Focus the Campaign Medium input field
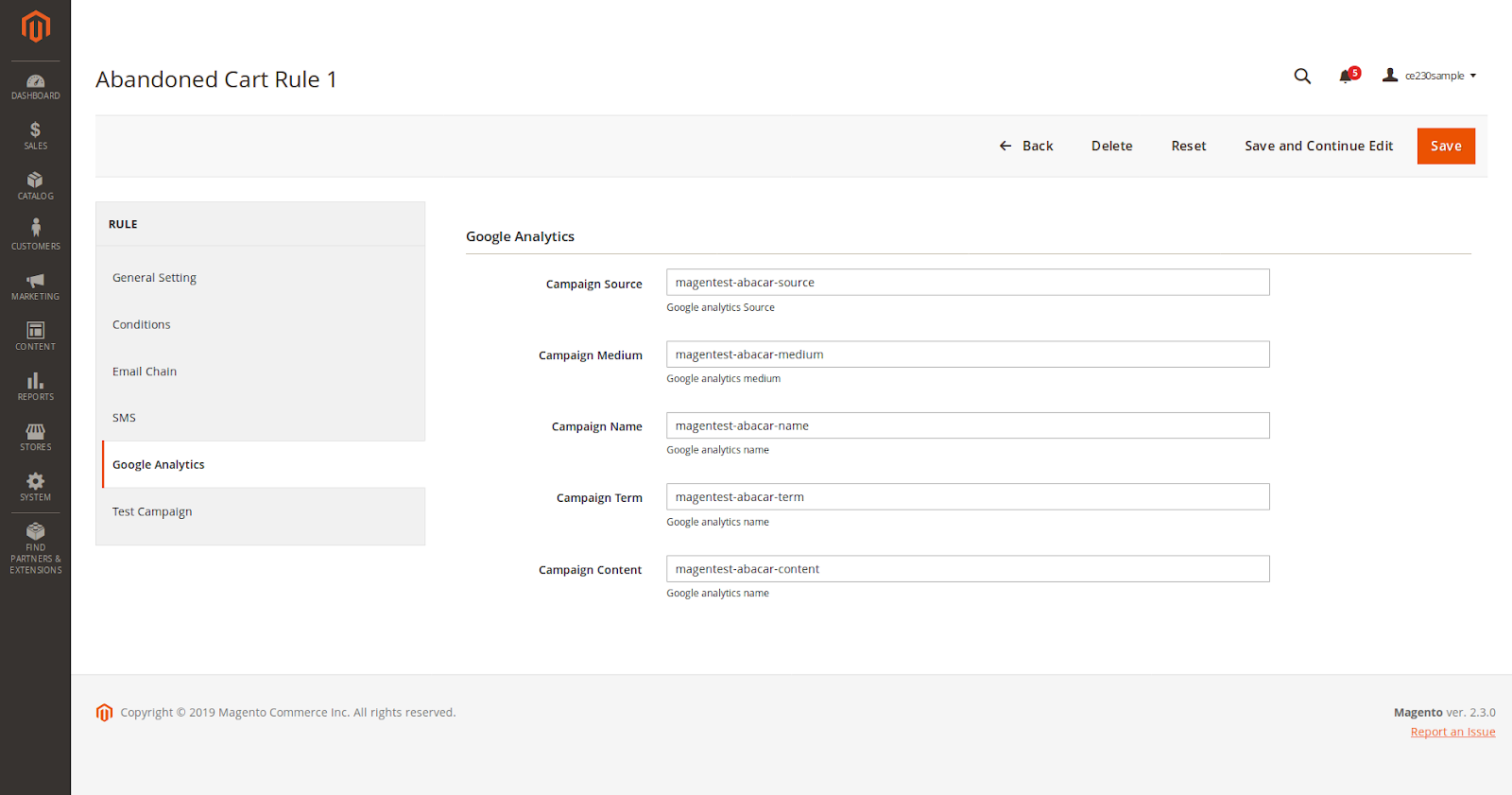1512x795 pixels. 968,354
